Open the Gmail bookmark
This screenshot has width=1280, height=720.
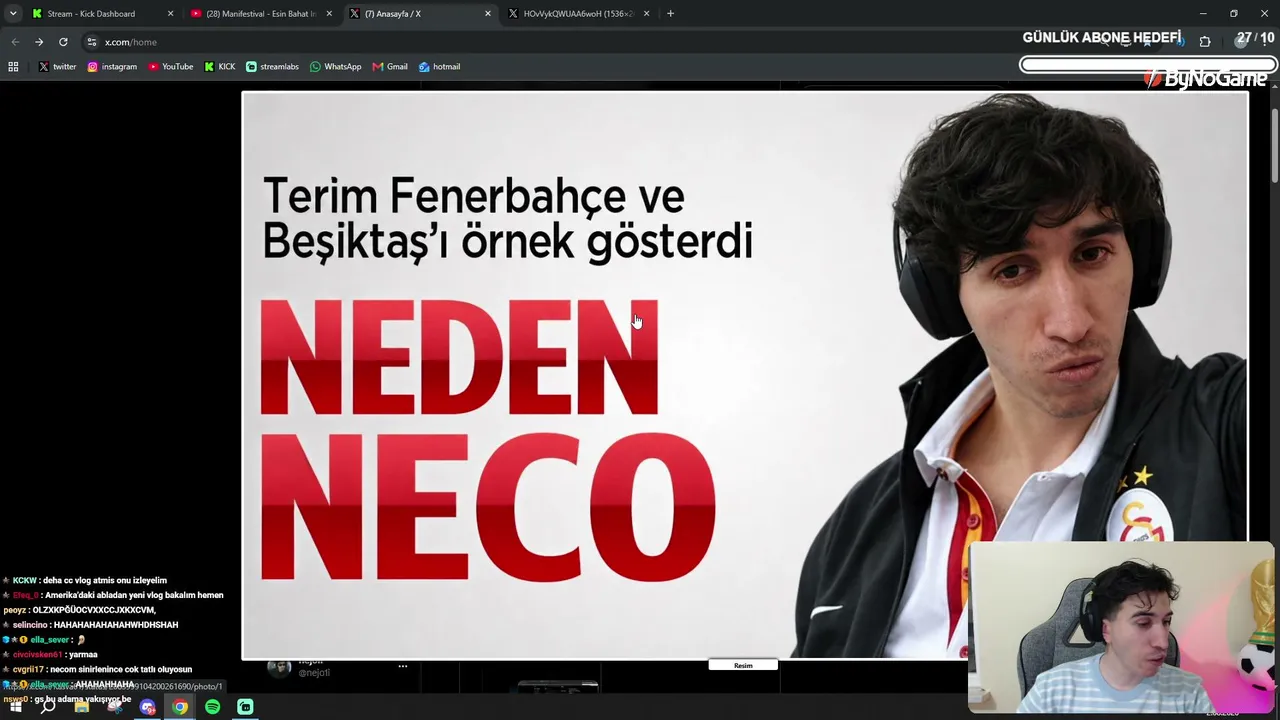390,67
